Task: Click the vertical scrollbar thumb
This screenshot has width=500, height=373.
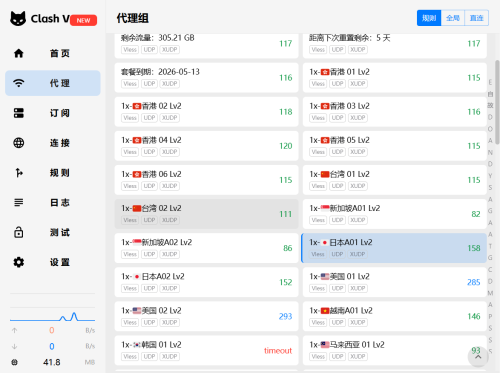Action: pos(497,102)
